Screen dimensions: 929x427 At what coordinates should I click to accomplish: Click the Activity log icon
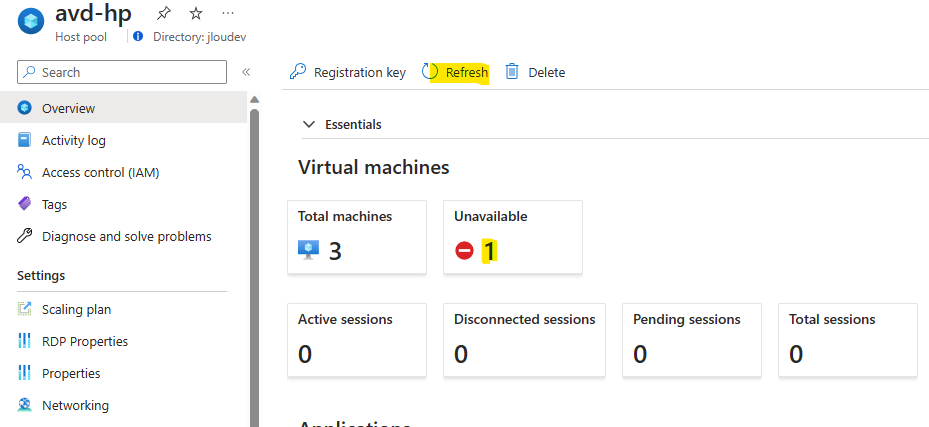pos(24,140)
